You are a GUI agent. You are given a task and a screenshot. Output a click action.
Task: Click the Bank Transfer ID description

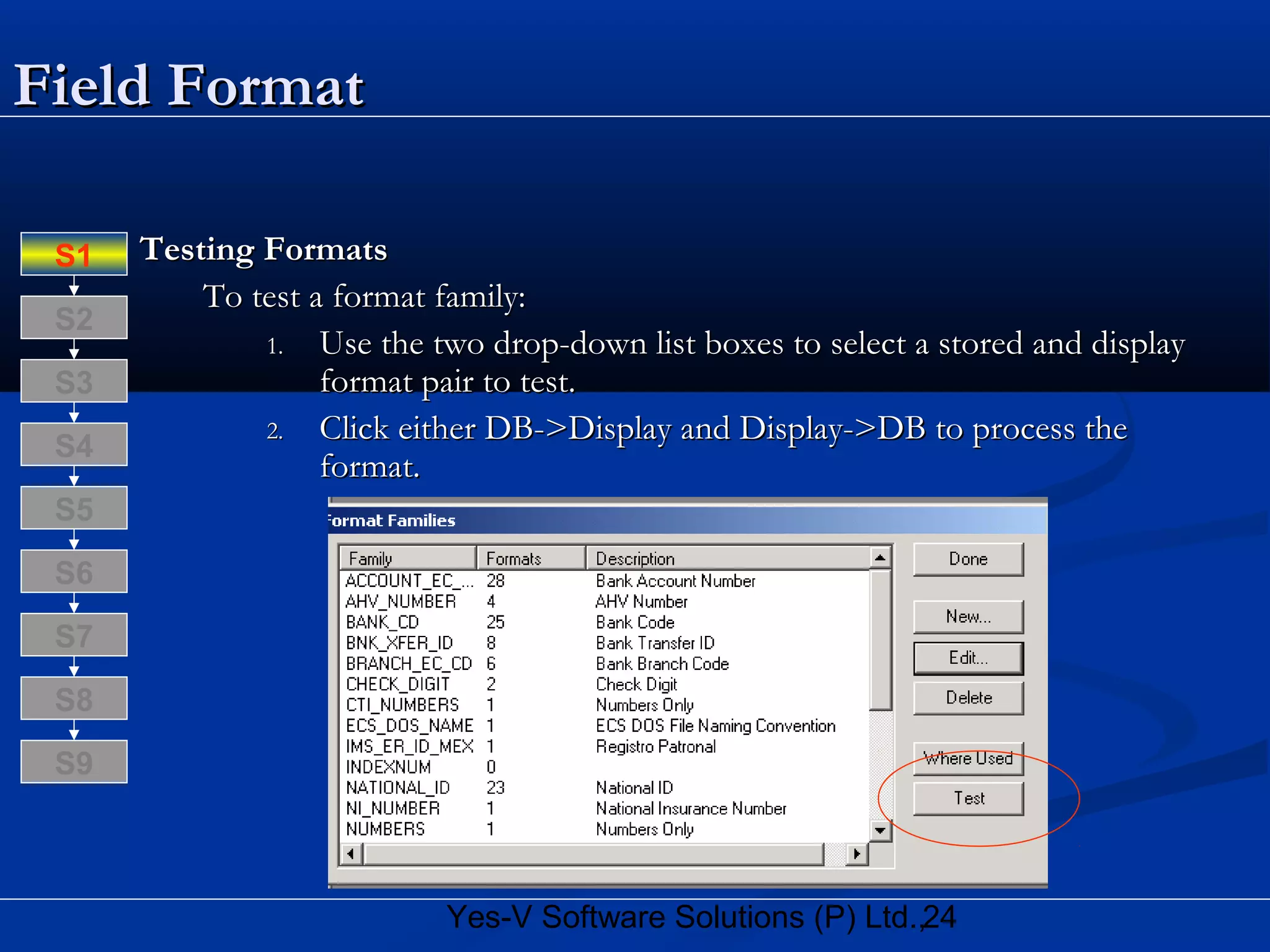click(x=655, y=643)
